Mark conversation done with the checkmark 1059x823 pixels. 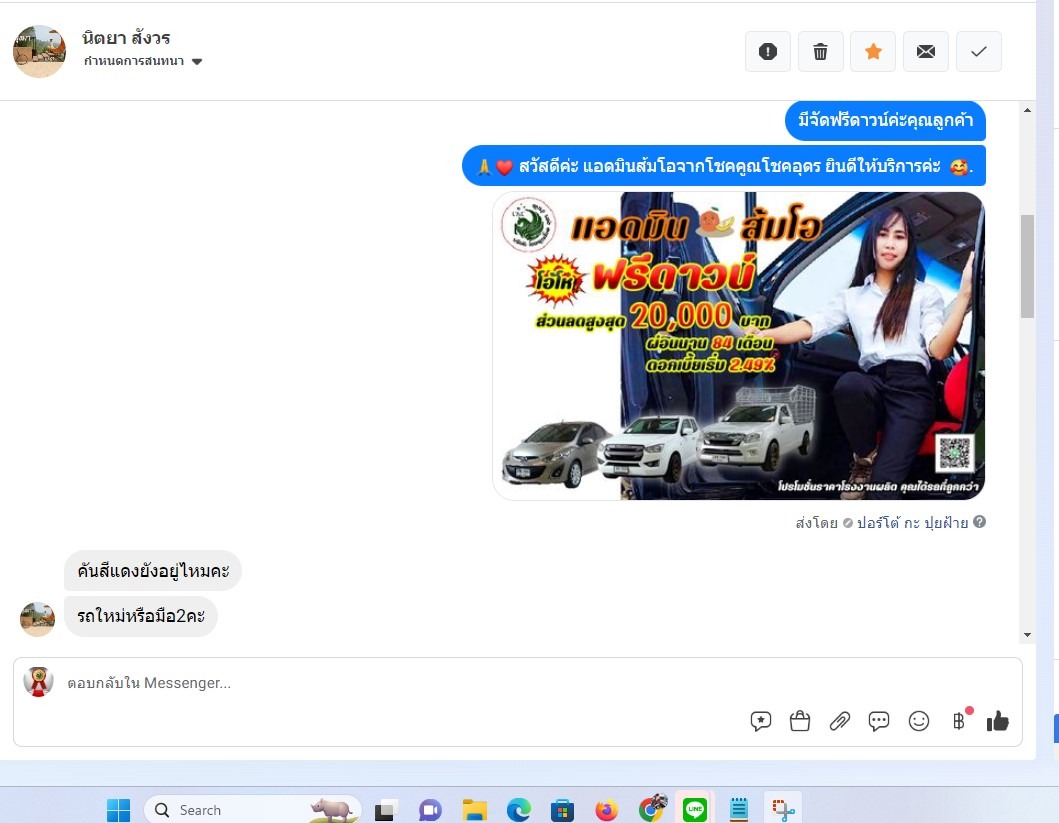click(979, 52)
